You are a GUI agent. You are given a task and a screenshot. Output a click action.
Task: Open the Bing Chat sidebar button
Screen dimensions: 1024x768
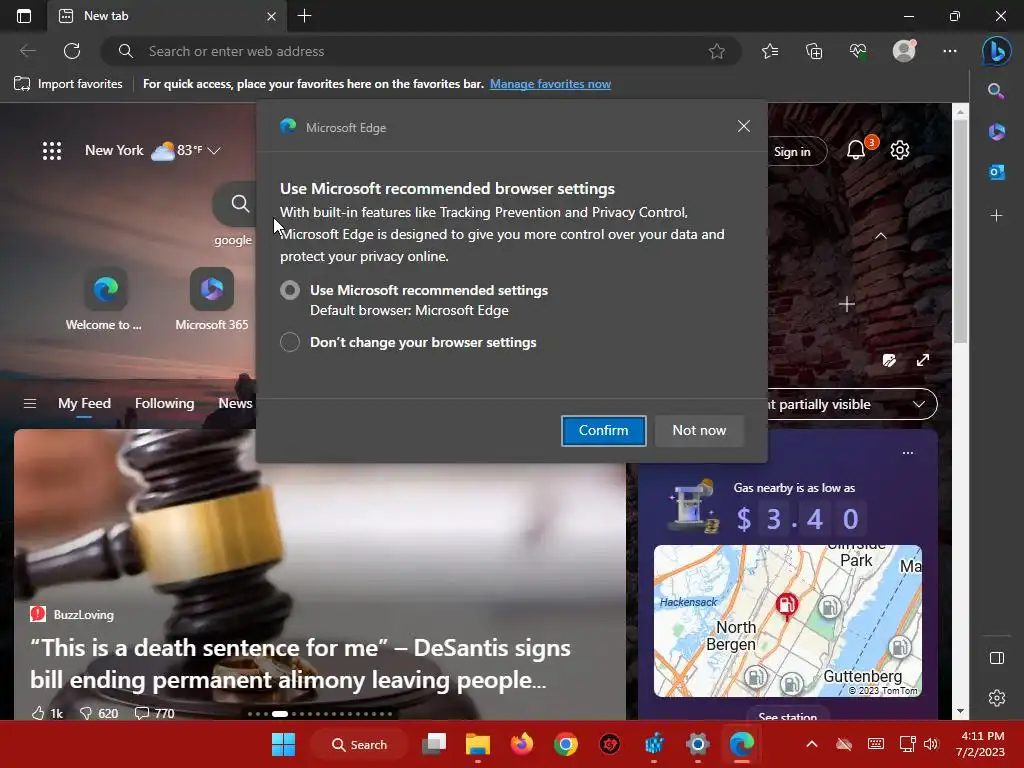click(x=997, y=51)
